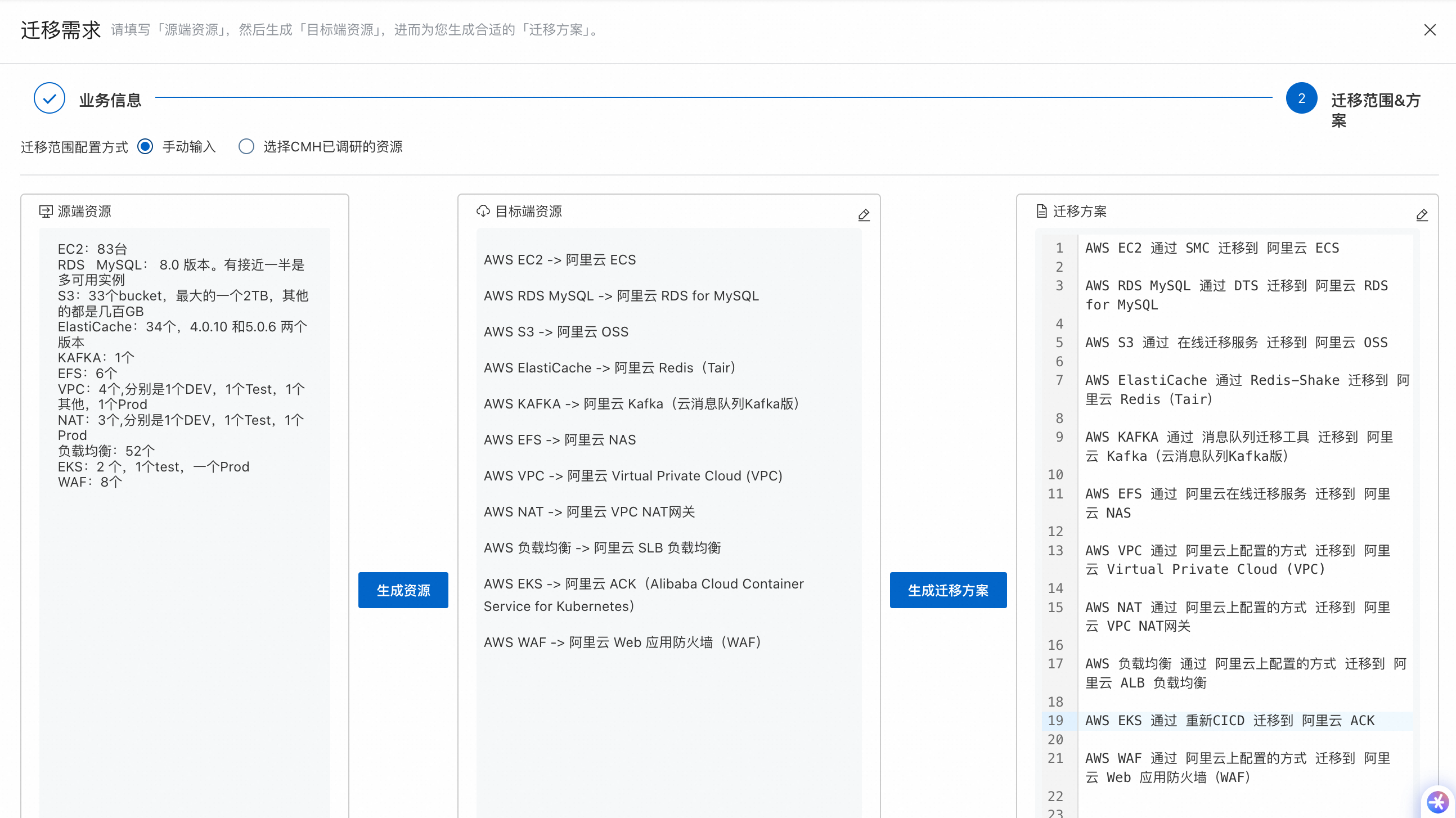1456x818 pixels.
Task: Click the 业务信息 completed step checkmark icon
Action: point(49,98)
